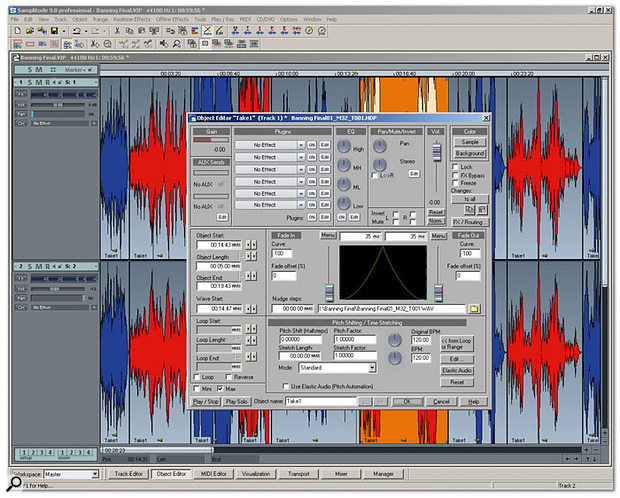Image resolution: width=620 pixels, height=498 pixels.
Task: Enable the Lock checkbox
Action: pyautogui.click(x=456, y=167)
